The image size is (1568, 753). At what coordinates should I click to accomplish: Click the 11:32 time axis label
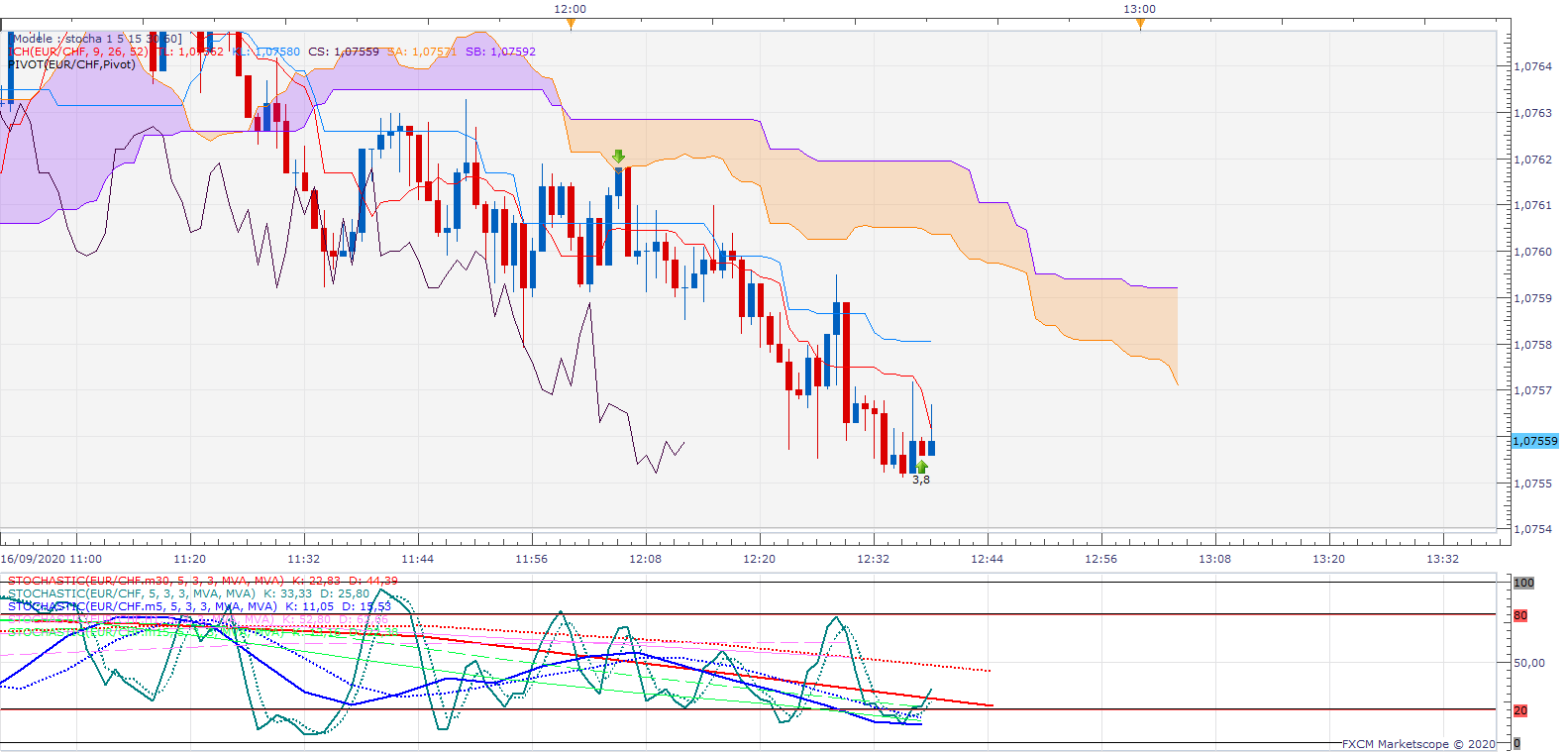point(304,559)
